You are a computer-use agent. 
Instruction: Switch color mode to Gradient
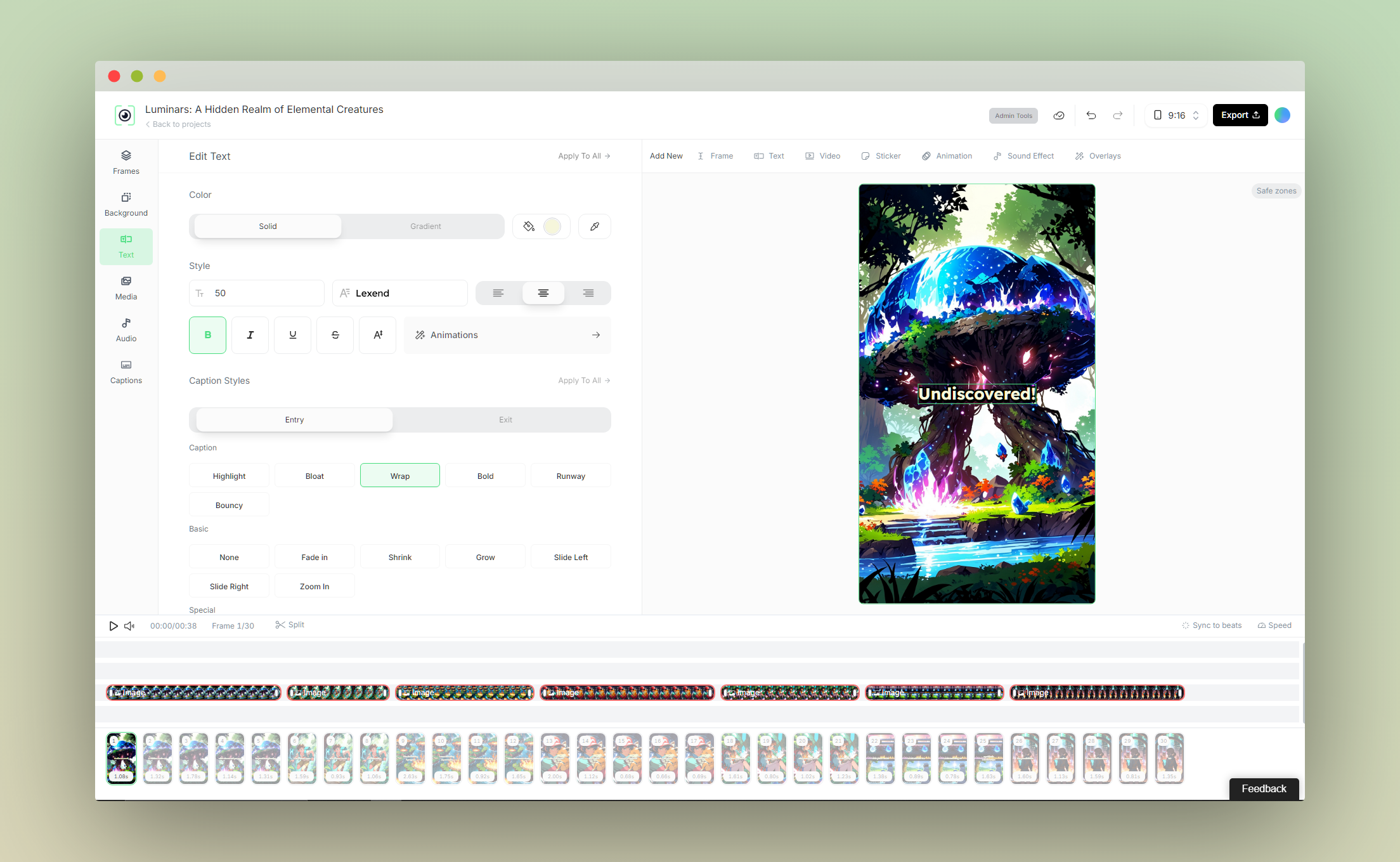(425, 226)
